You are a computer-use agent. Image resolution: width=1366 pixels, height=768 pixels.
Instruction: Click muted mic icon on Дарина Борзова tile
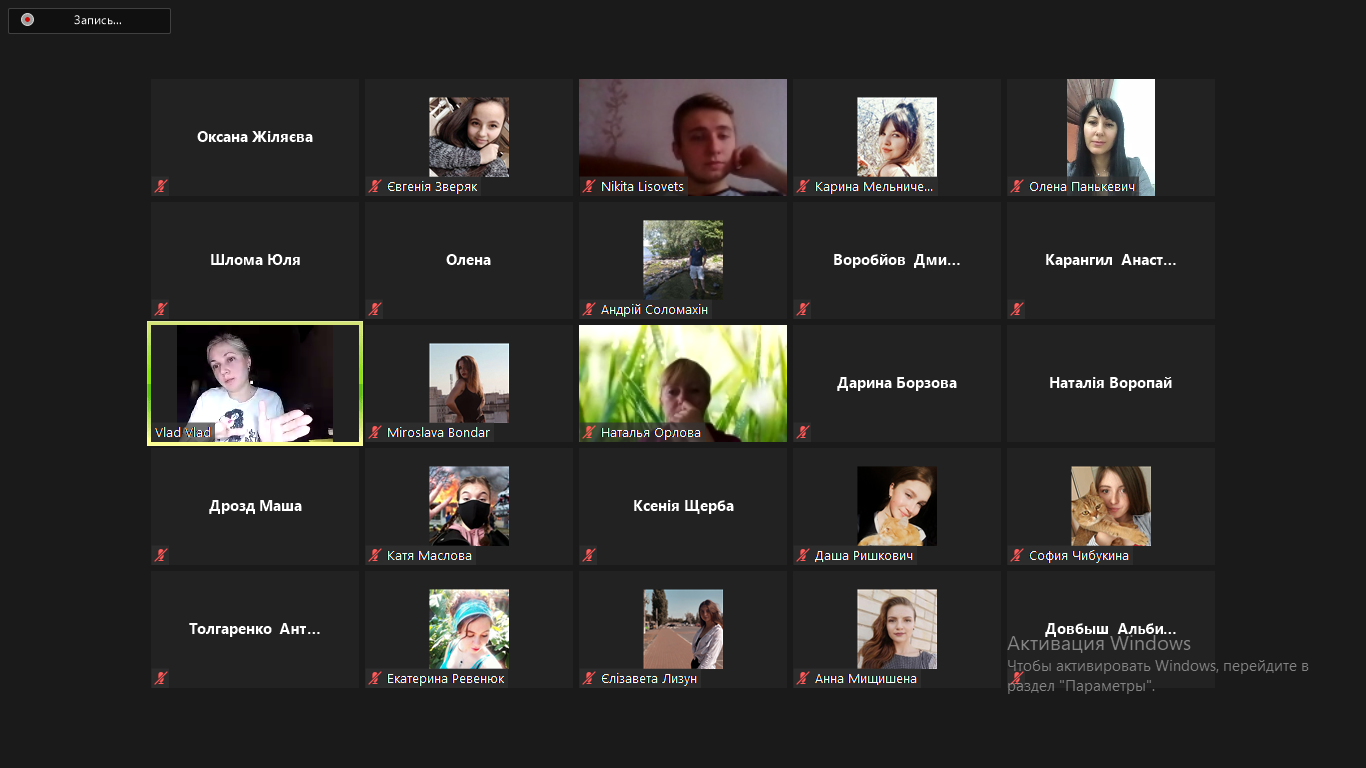click(x=803, y=432)
